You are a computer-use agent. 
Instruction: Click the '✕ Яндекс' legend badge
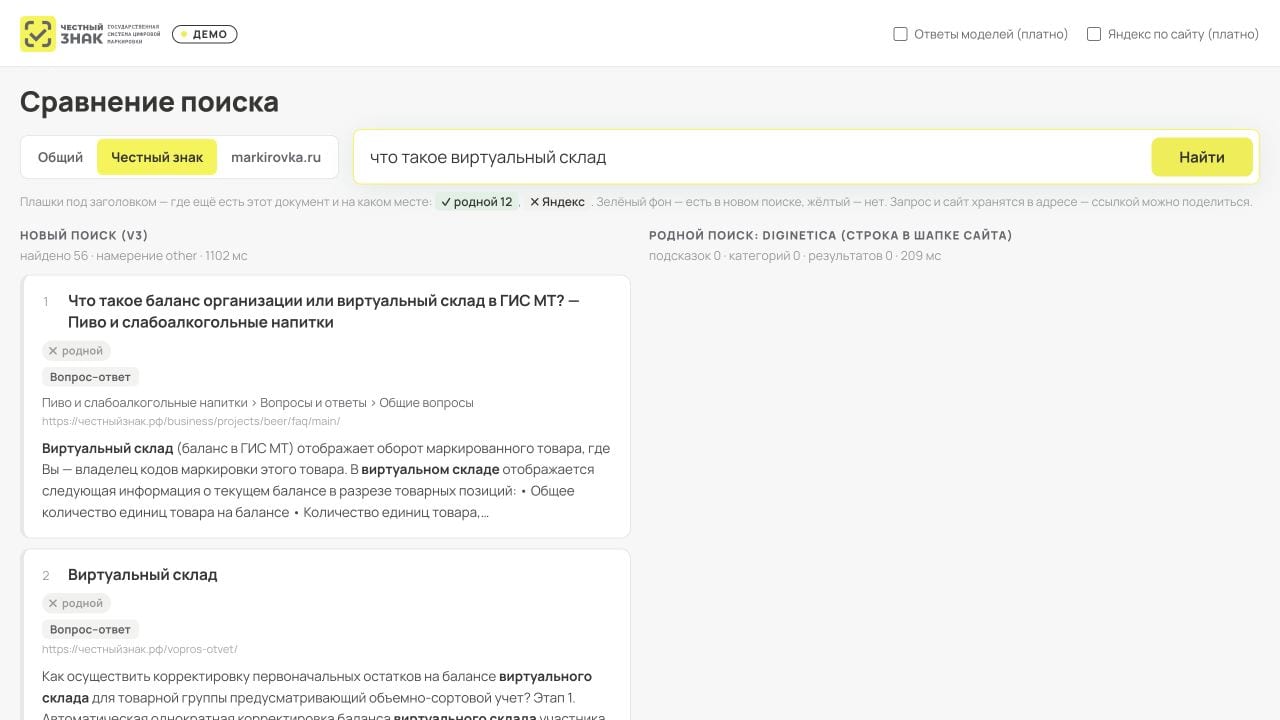(557, 202)
